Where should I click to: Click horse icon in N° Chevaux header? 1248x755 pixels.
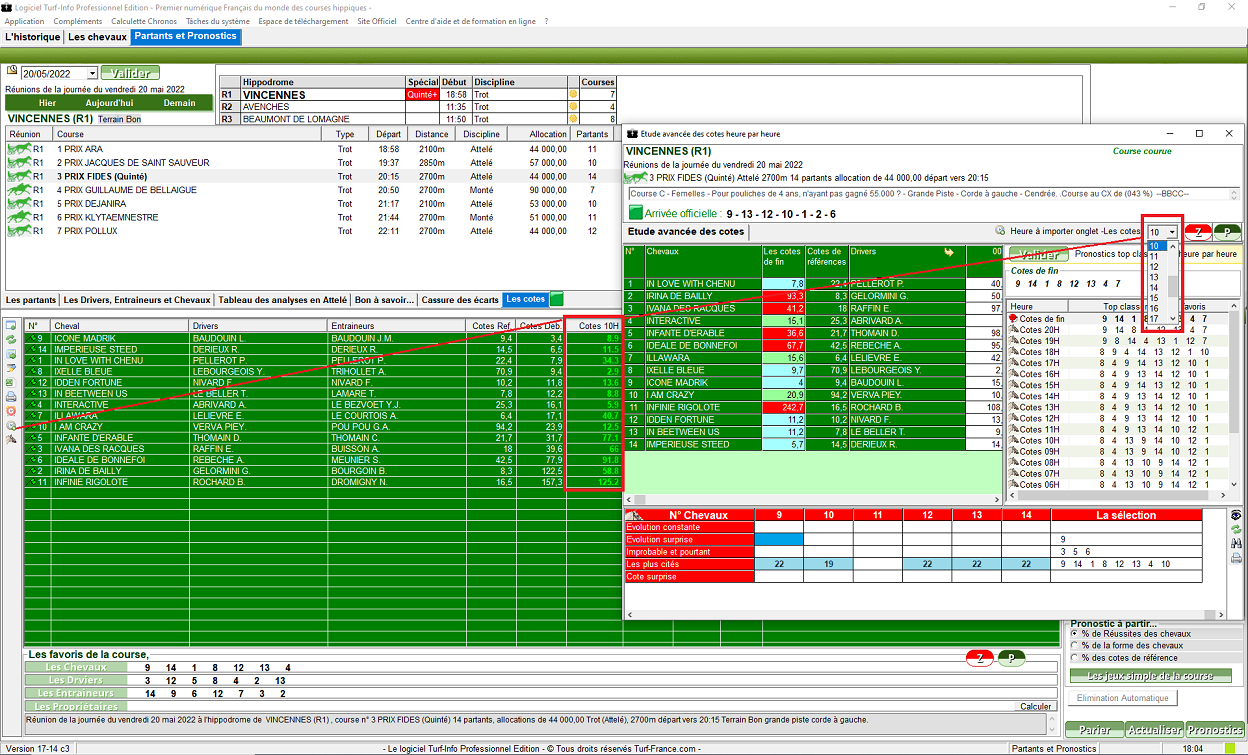tap(634, 516)
